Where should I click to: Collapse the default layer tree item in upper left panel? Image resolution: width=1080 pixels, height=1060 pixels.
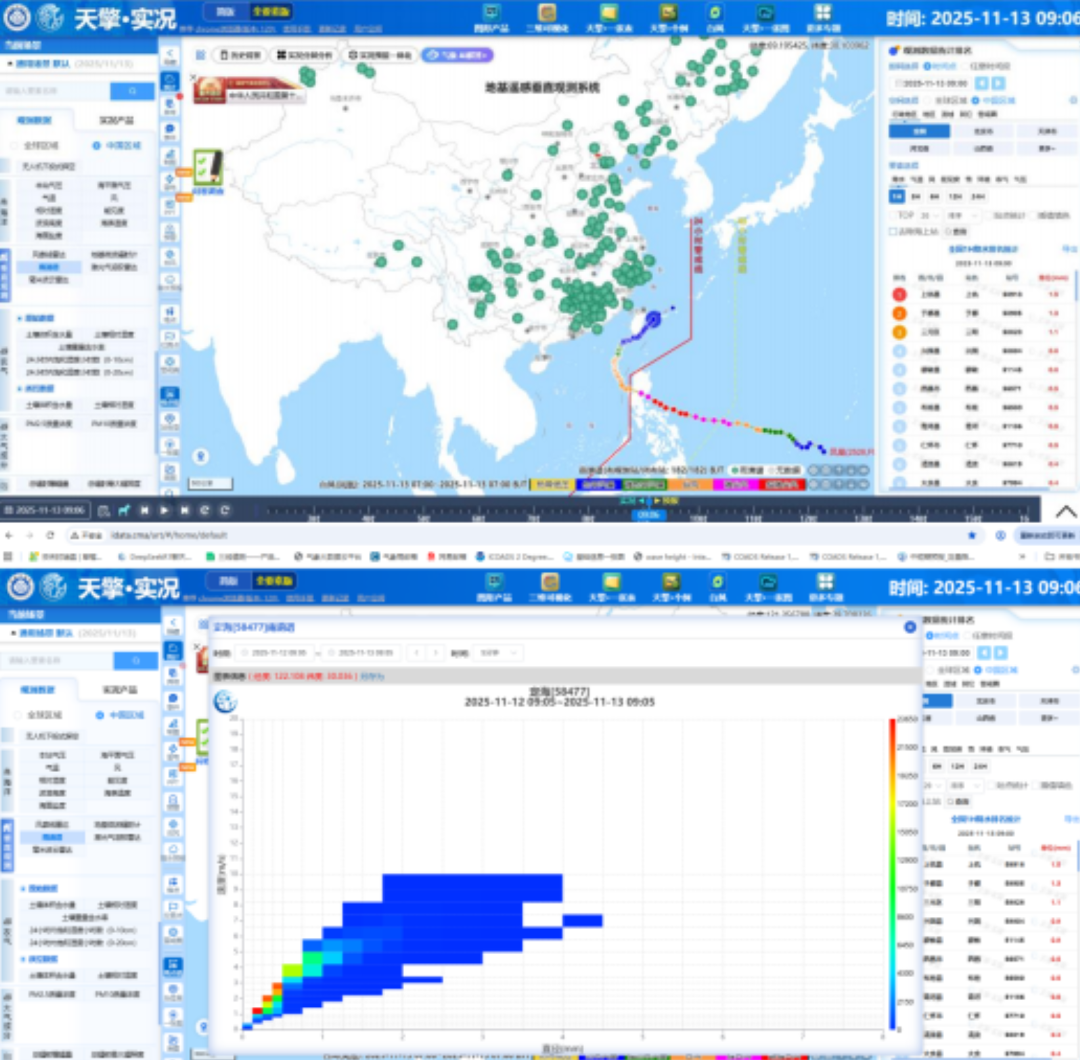coord(10,63)
